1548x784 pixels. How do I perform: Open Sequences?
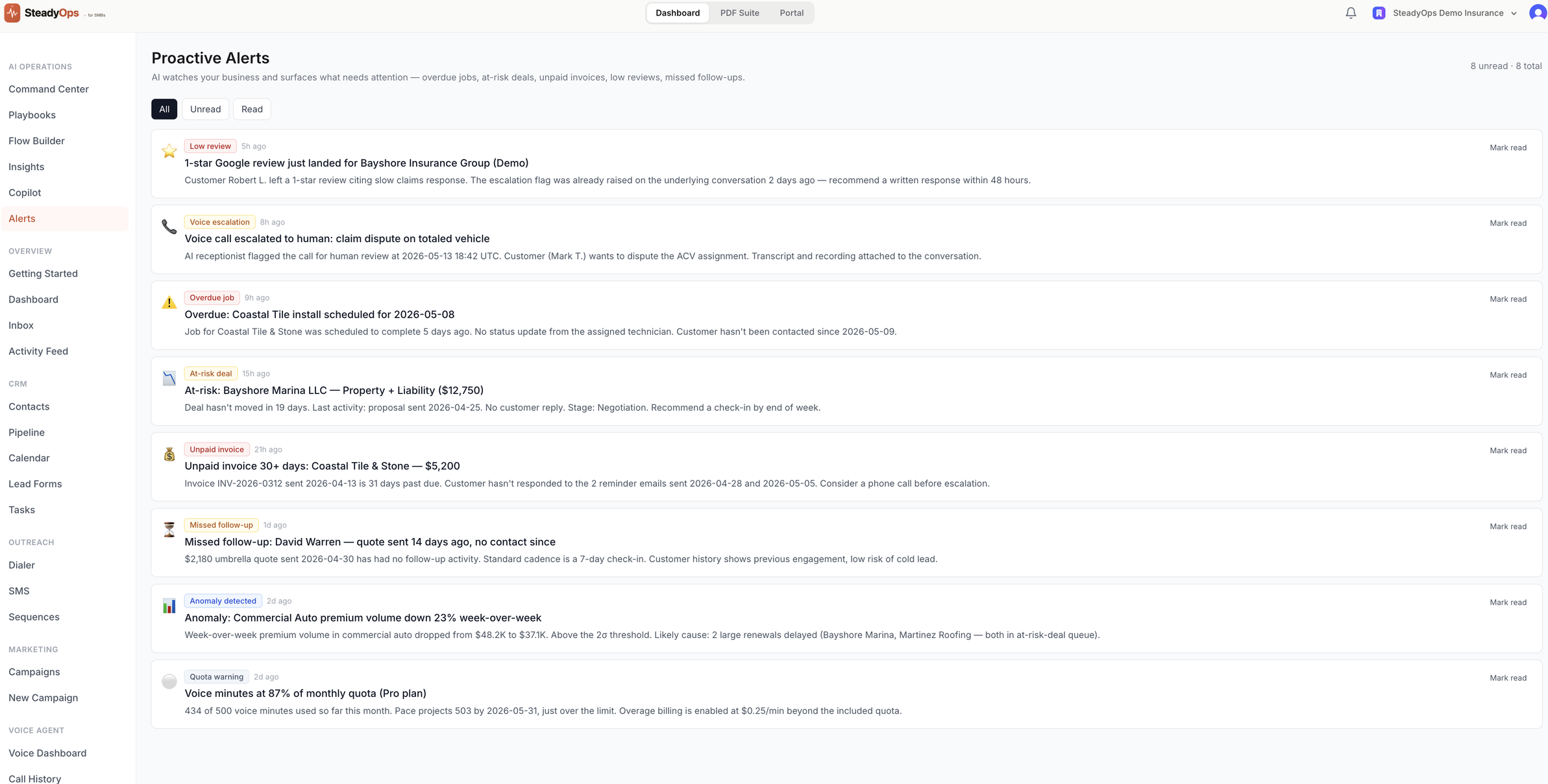point(64,617)
